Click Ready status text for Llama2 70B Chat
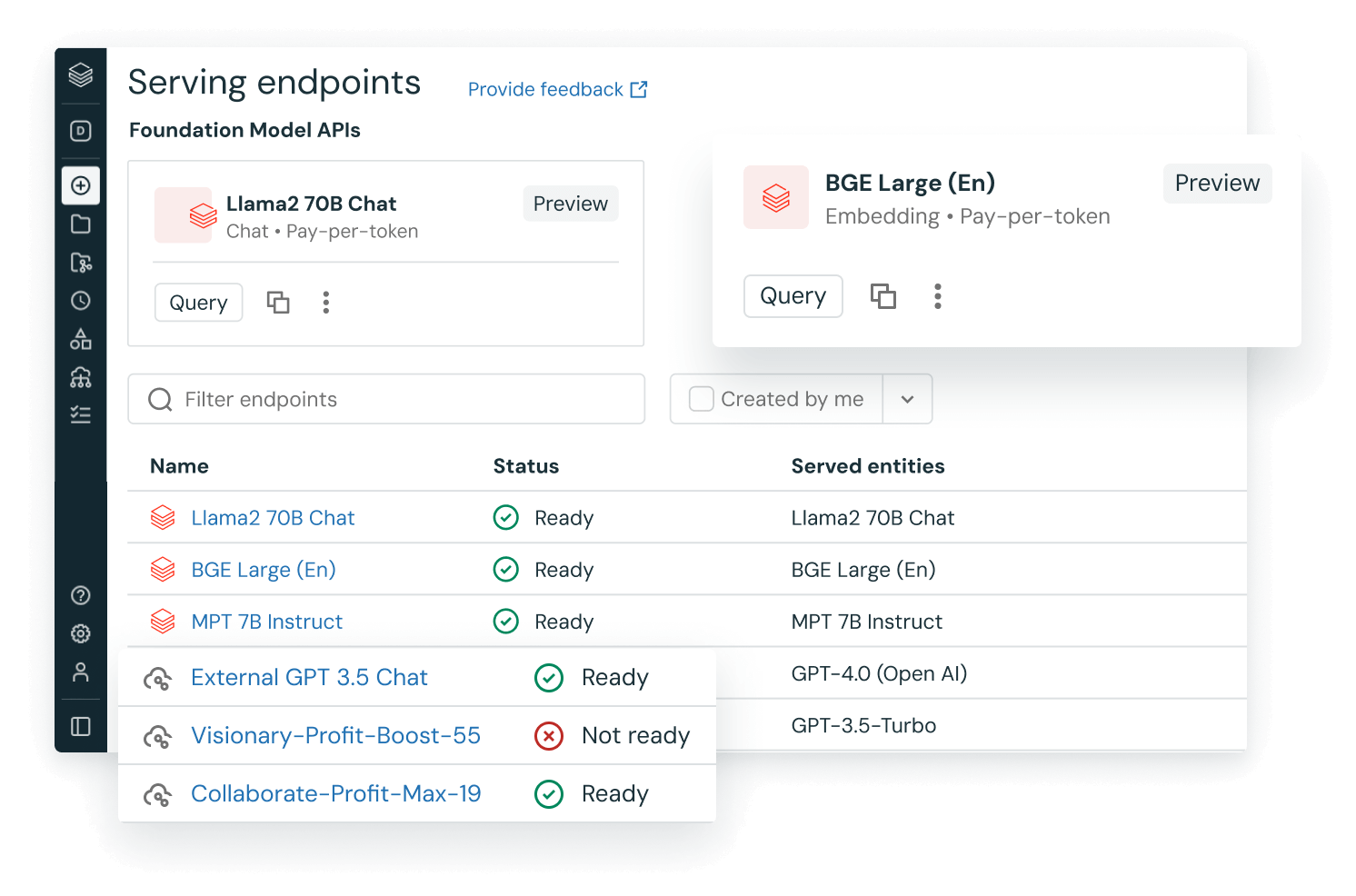The image size is (1356, 896). click(x=564, y=519)
